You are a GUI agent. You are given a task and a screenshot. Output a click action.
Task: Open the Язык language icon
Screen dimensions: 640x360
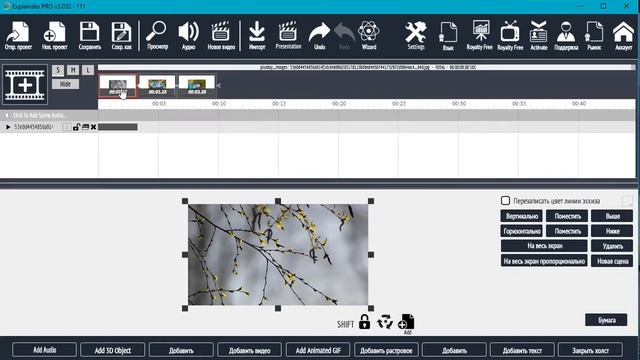click(x=448, y=36)
